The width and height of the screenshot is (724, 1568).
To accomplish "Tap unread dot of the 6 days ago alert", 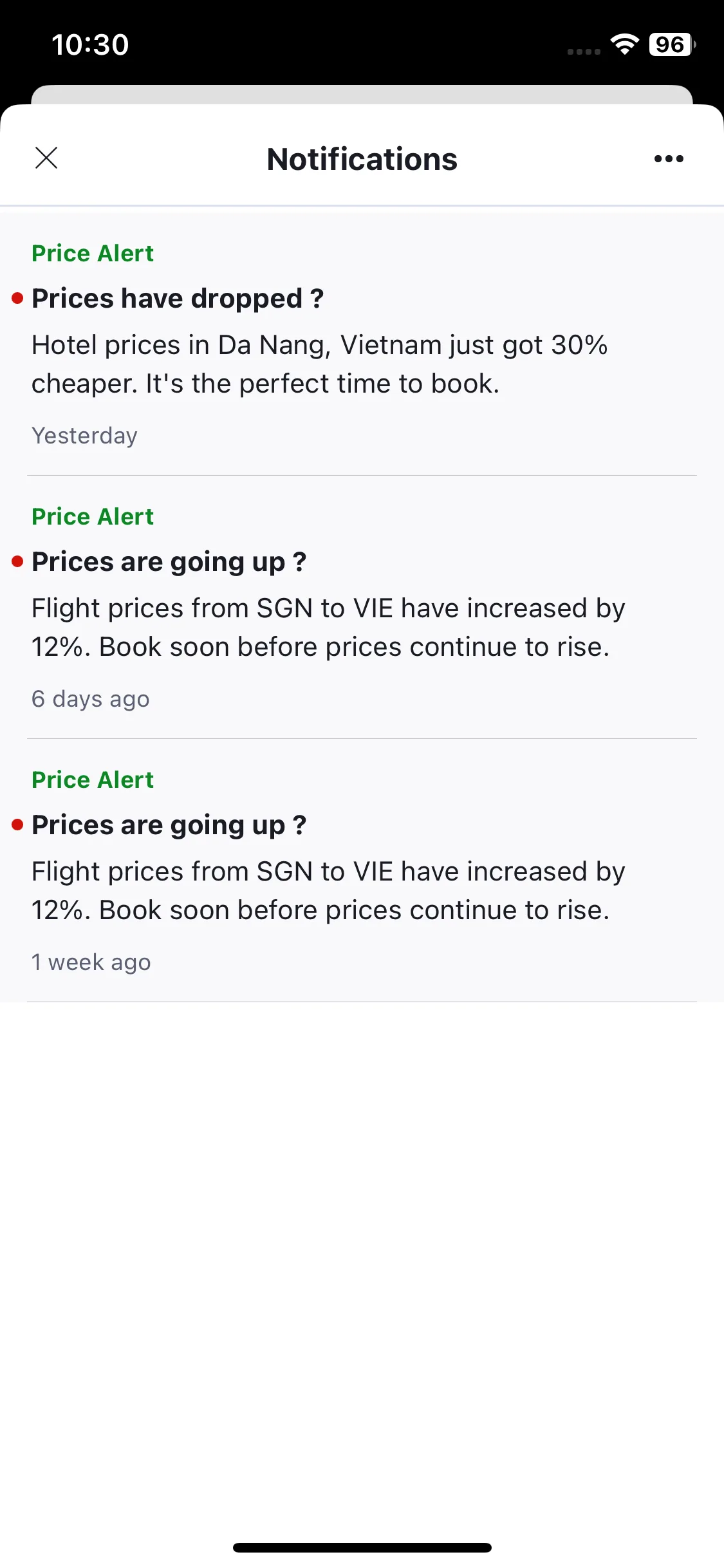I will coord(18,561).
